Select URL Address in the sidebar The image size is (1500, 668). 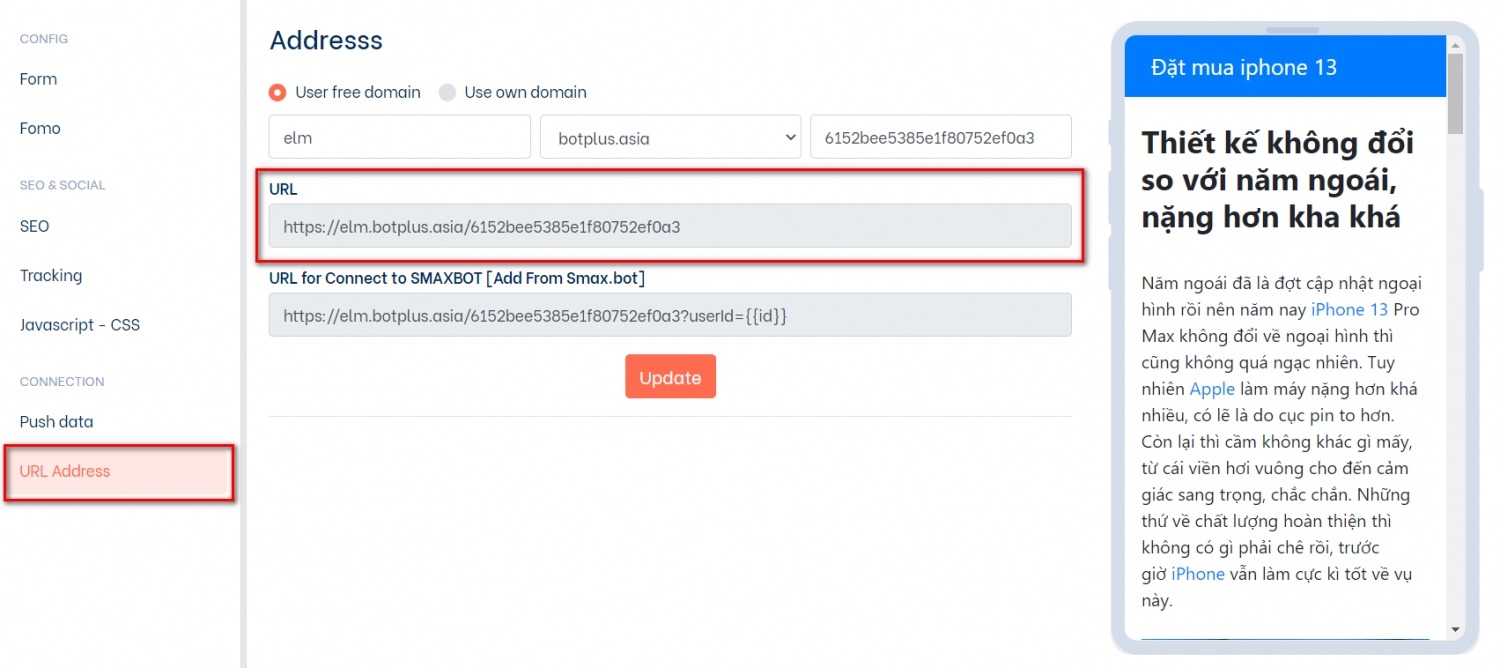(65, 471)
